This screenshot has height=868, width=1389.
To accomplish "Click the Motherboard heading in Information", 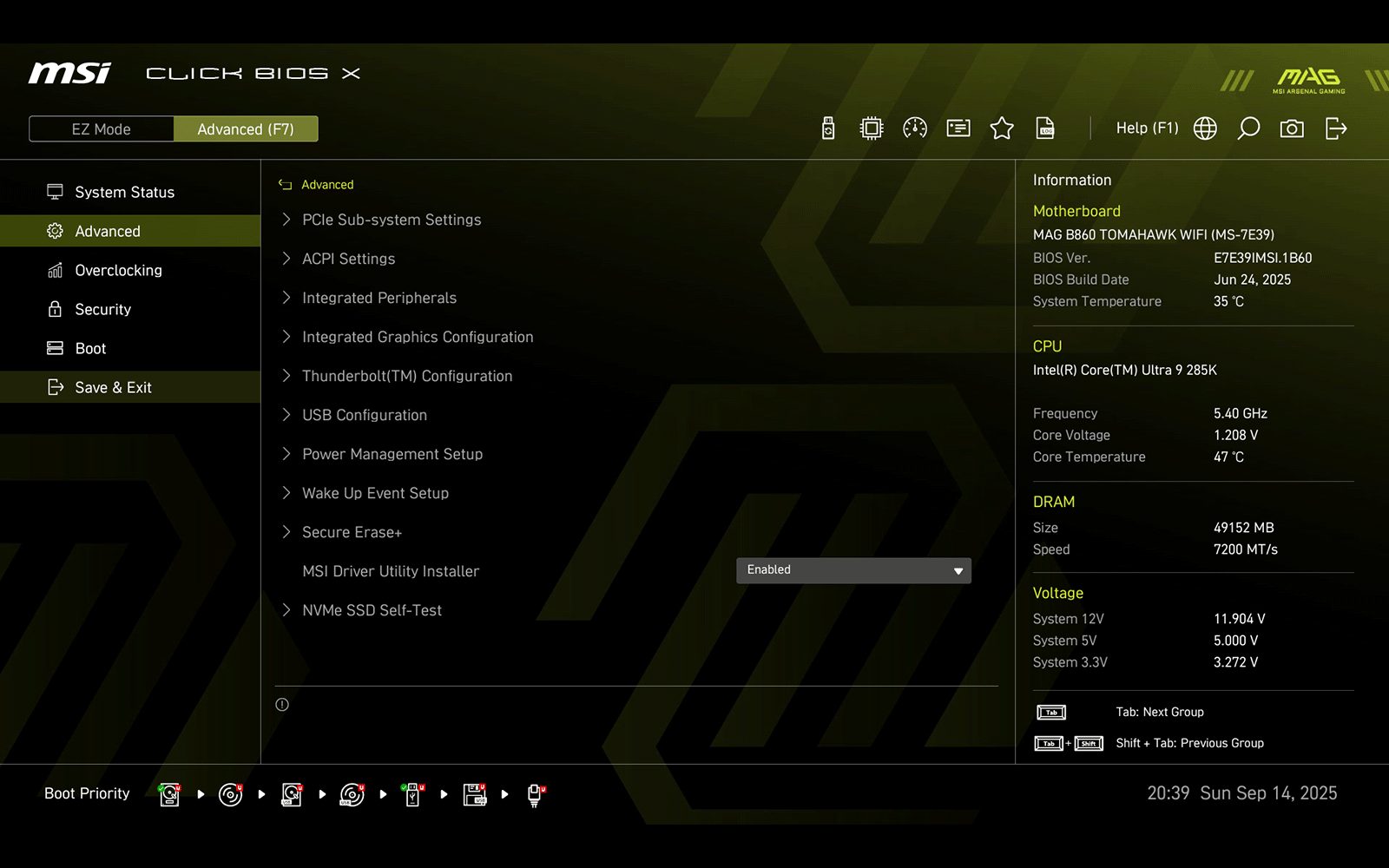I will point(1076,211).
